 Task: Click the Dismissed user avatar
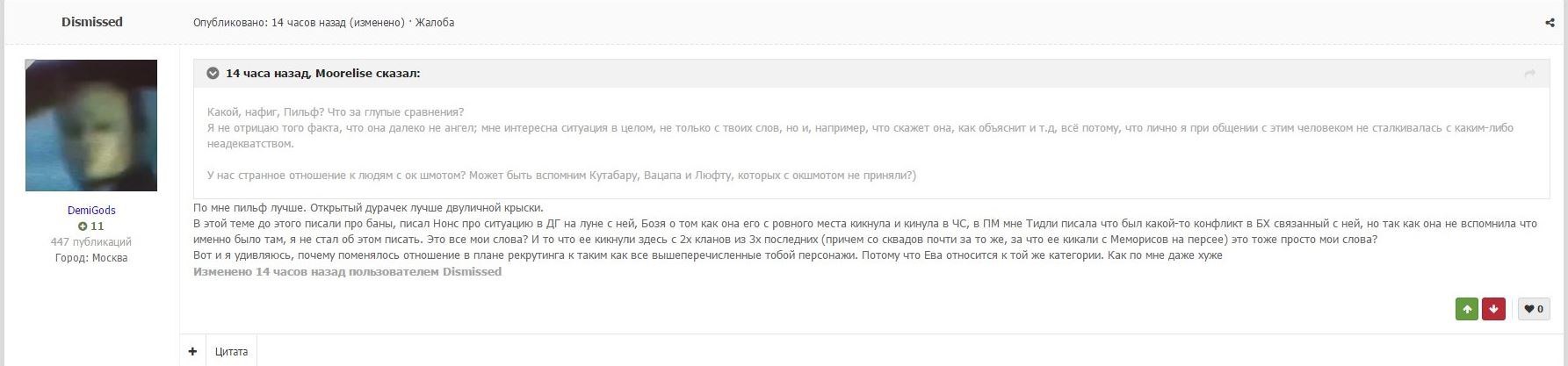point(91,126)
